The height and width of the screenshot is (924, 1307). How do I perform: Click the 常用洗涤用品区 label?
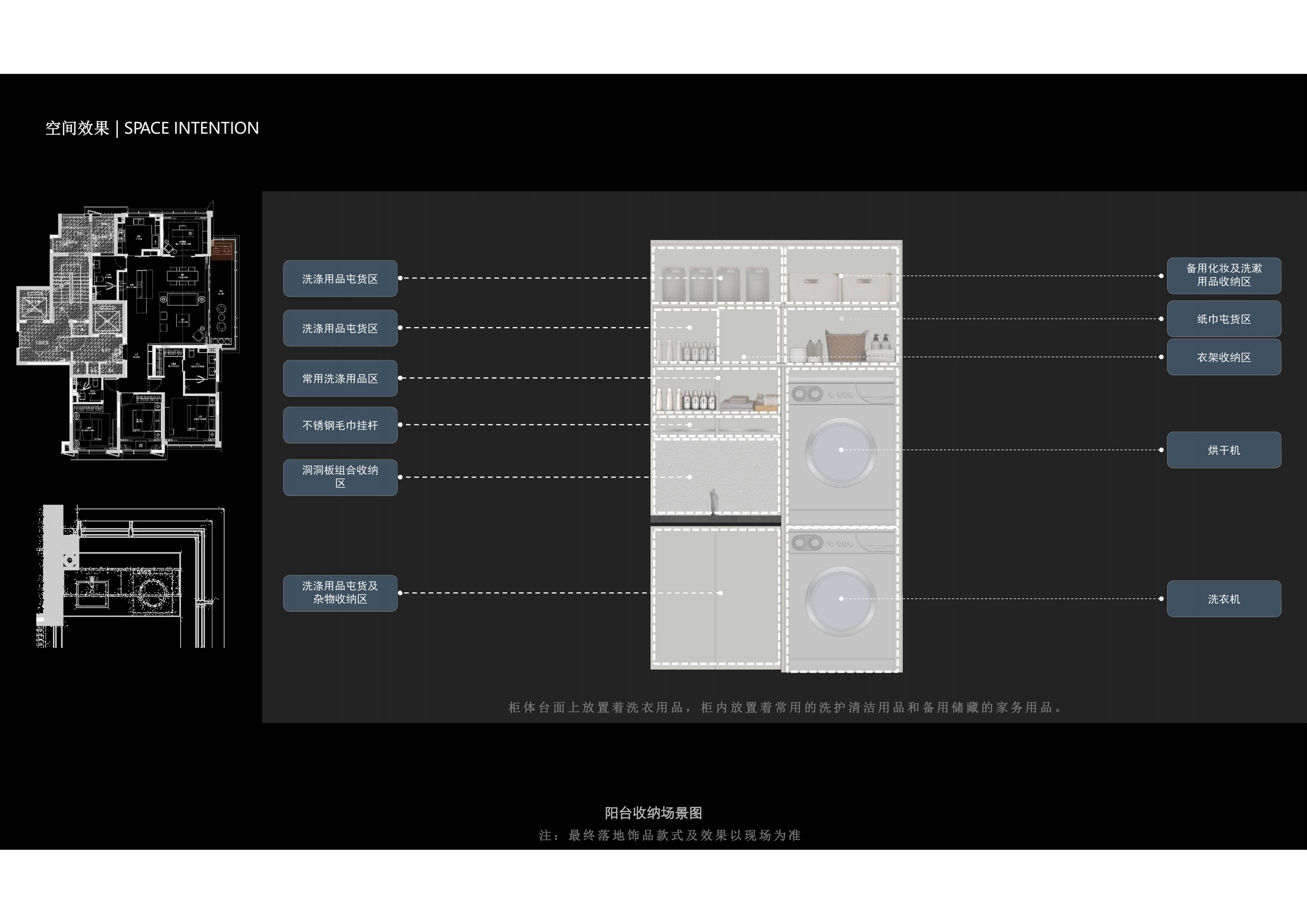click(x=340, y=378)
